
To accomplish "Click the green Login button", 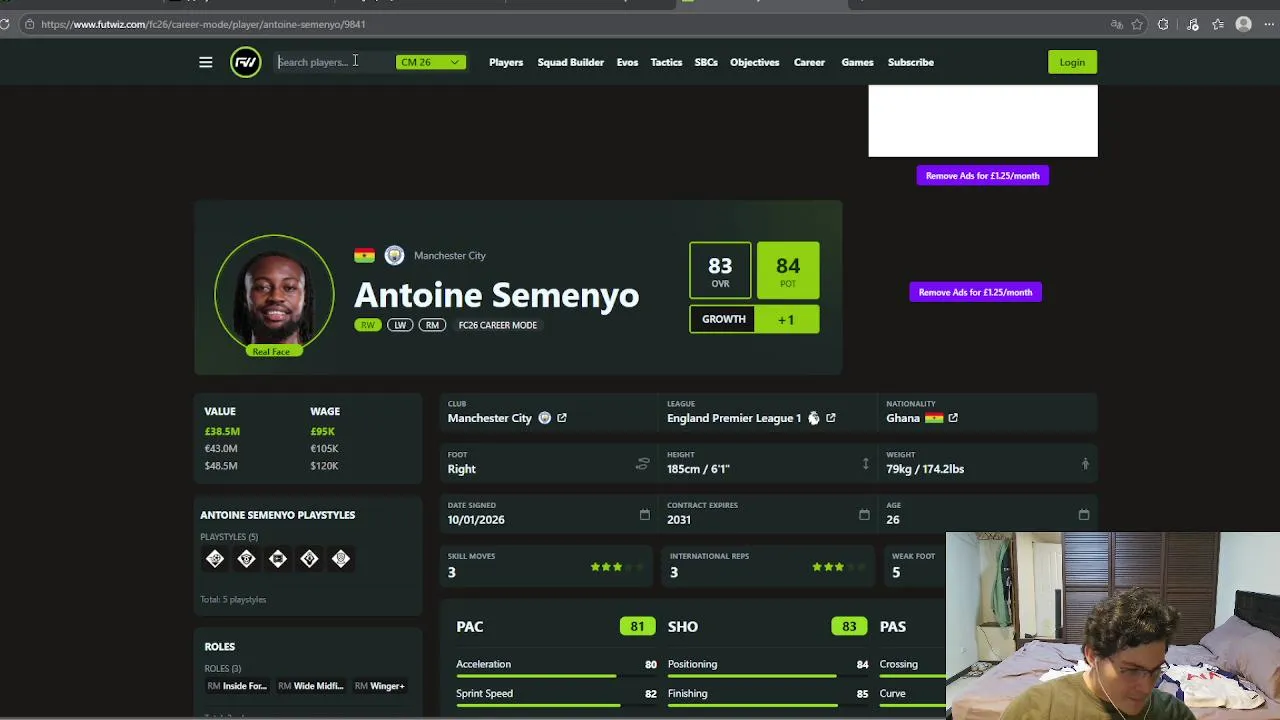I will [x=1072, y=62].
